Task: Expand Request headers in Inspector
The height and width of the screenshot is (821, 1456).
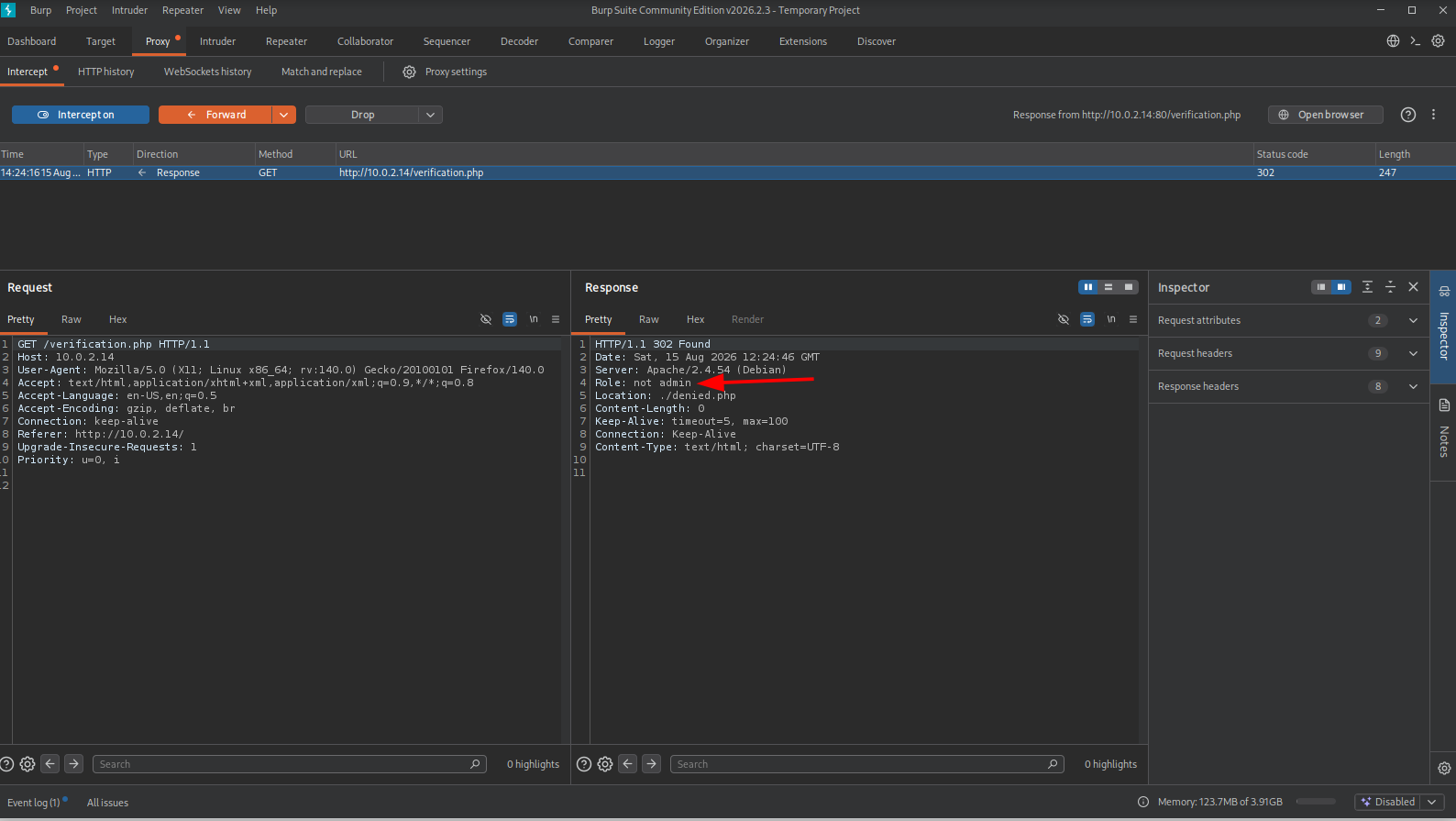Action: 1288,353
